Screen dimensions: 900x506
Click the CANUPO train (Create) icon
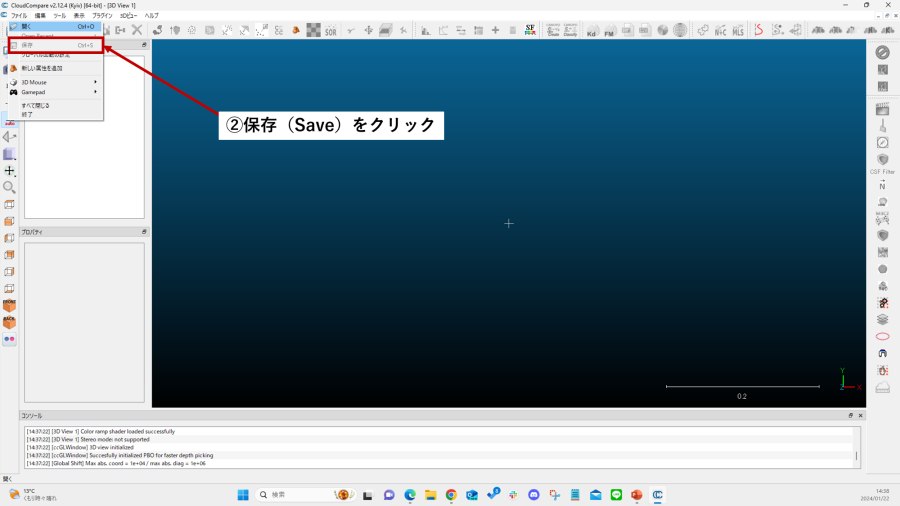click(x=553, y=30)
